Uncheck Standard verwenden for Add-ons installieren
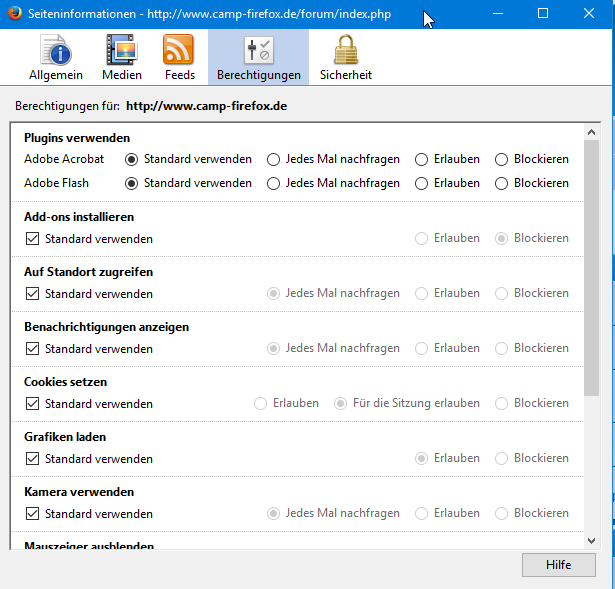Image resolution: width=615 pixels, height=589 pixels. pos(32,239)
